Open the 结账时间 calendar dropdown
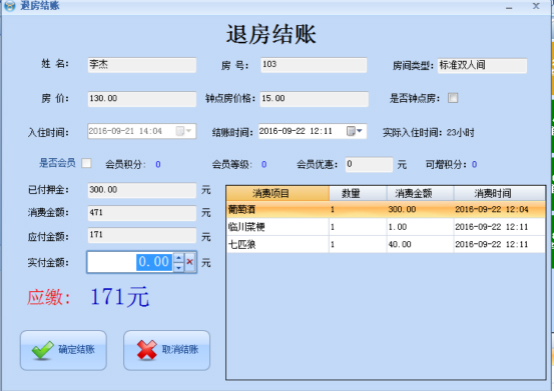 [355, 131]
